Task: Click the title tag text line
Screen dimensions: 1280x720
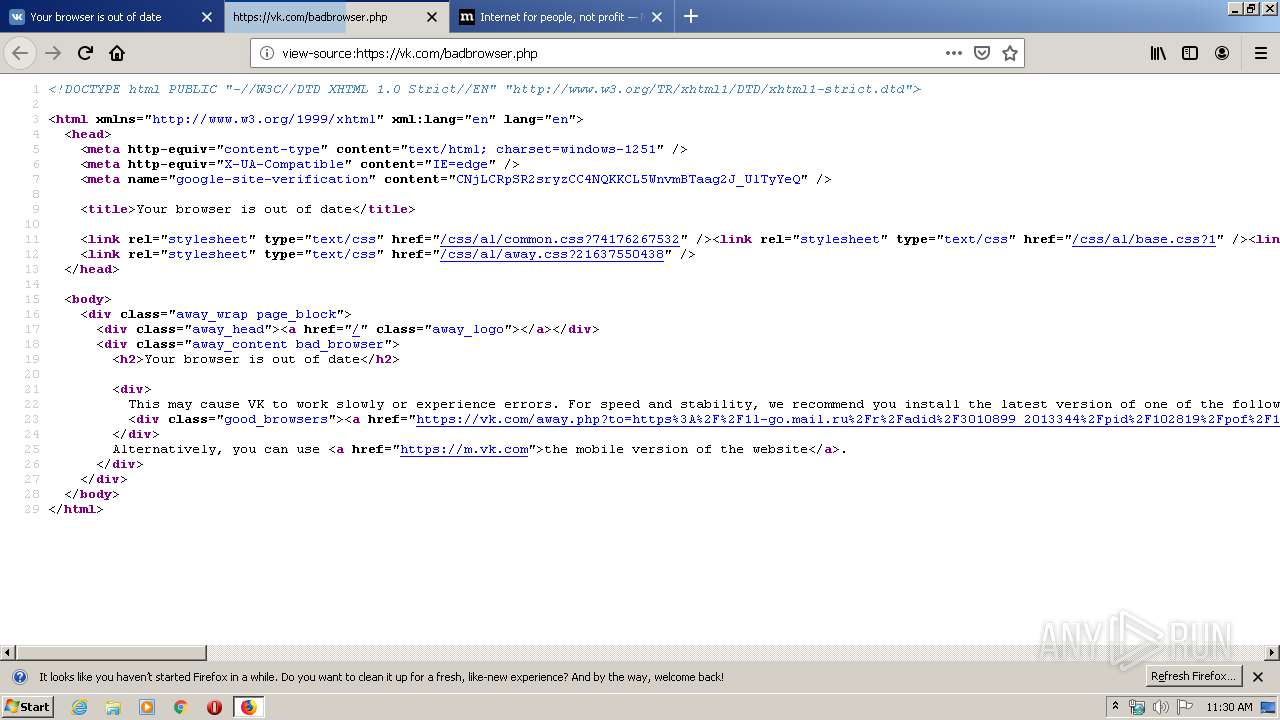Action: (248, 209)
